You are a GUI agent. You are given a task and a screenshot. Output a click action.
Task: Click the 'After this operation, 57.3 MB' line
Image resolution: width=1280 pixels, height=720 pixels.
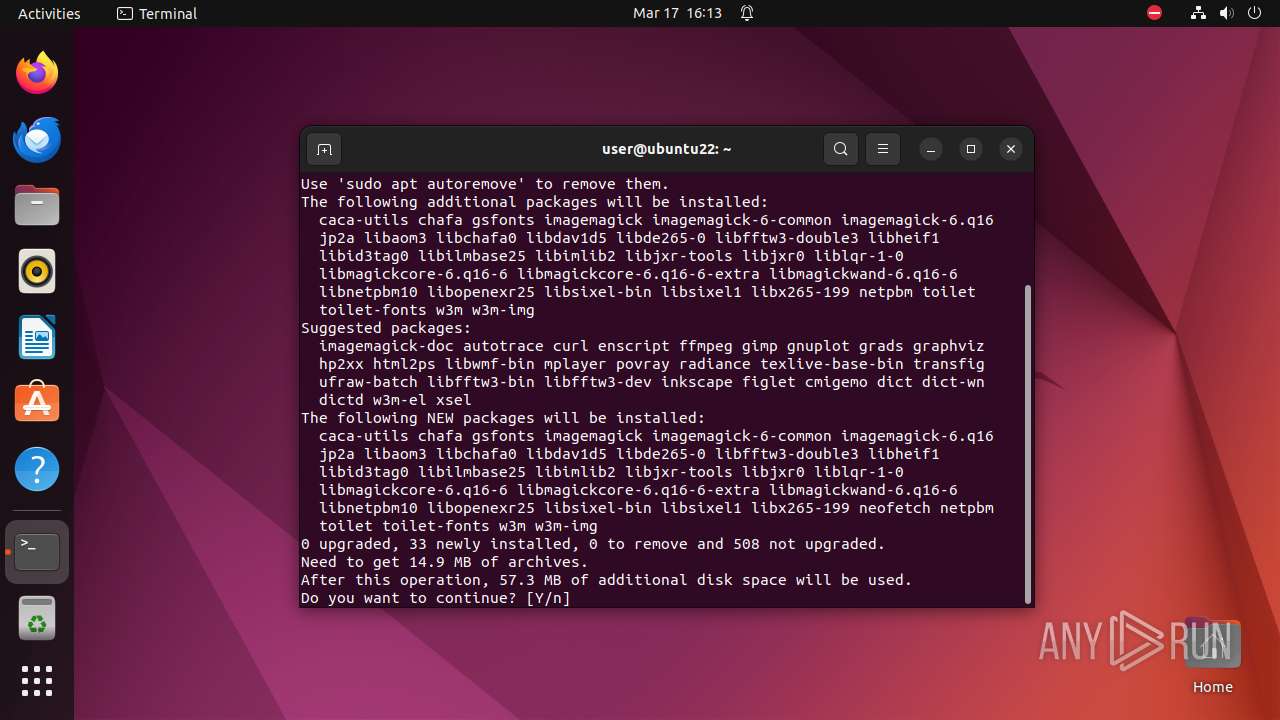(606, 580)
